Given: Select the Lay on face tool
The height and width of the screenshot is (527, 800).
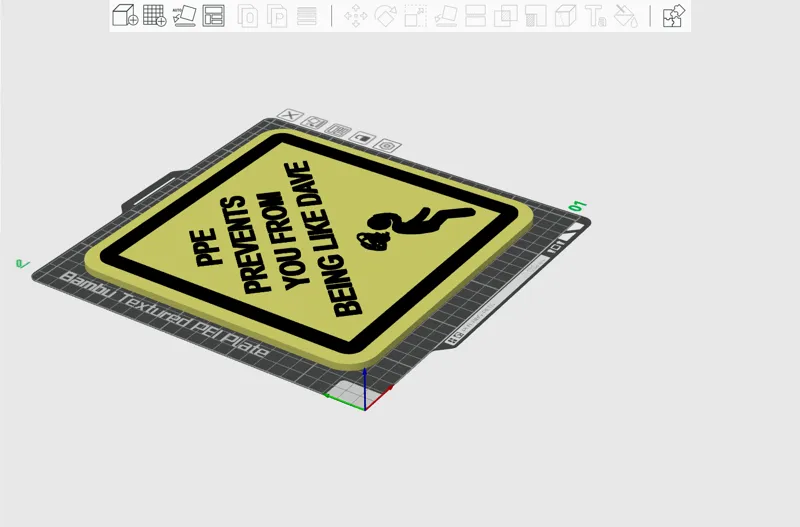Looking at the screenshot, I should point(445,15).
